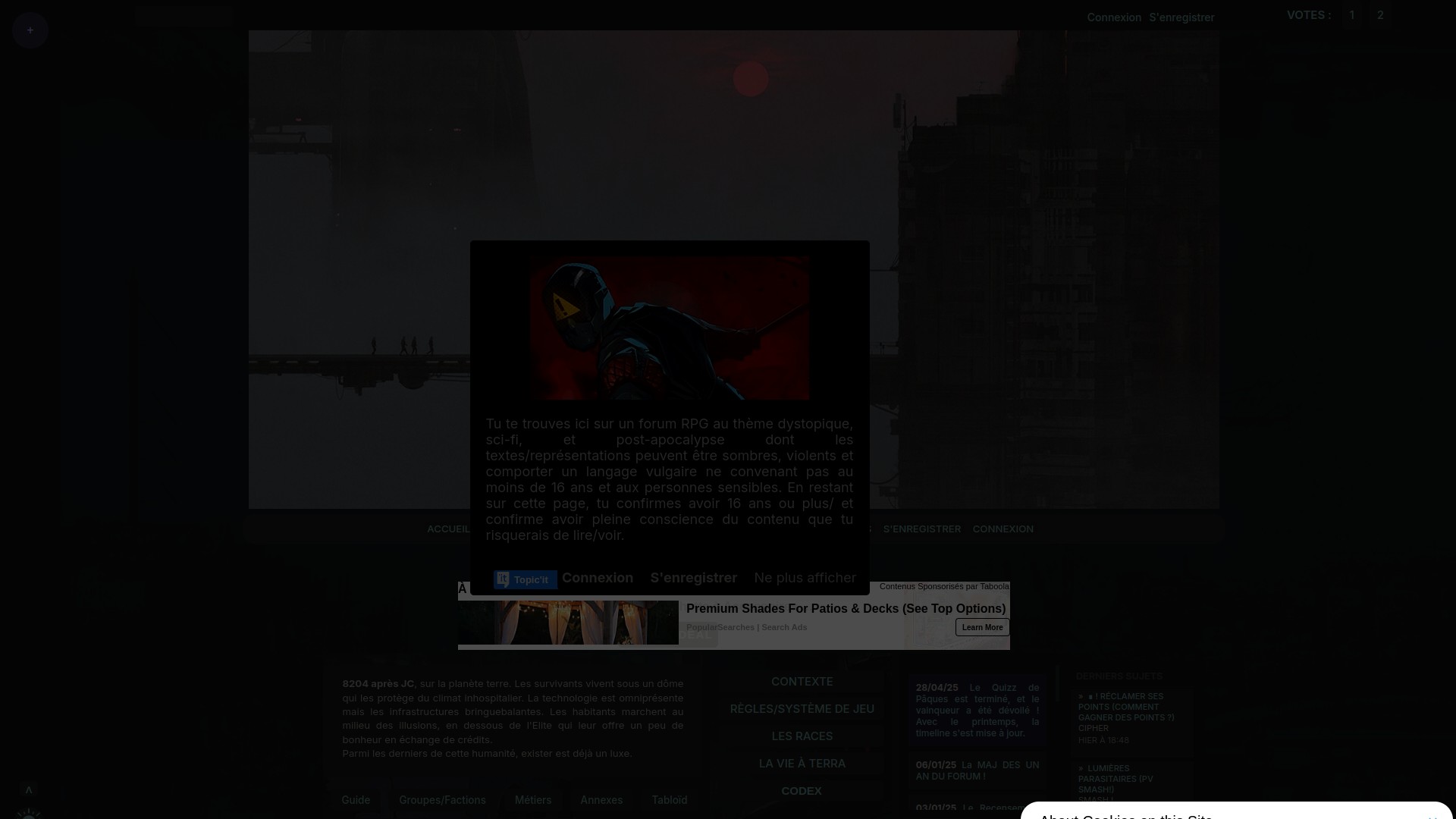
Task: Open S'enregistrer link in the top bar
Action: click(x=1181, y=17)
